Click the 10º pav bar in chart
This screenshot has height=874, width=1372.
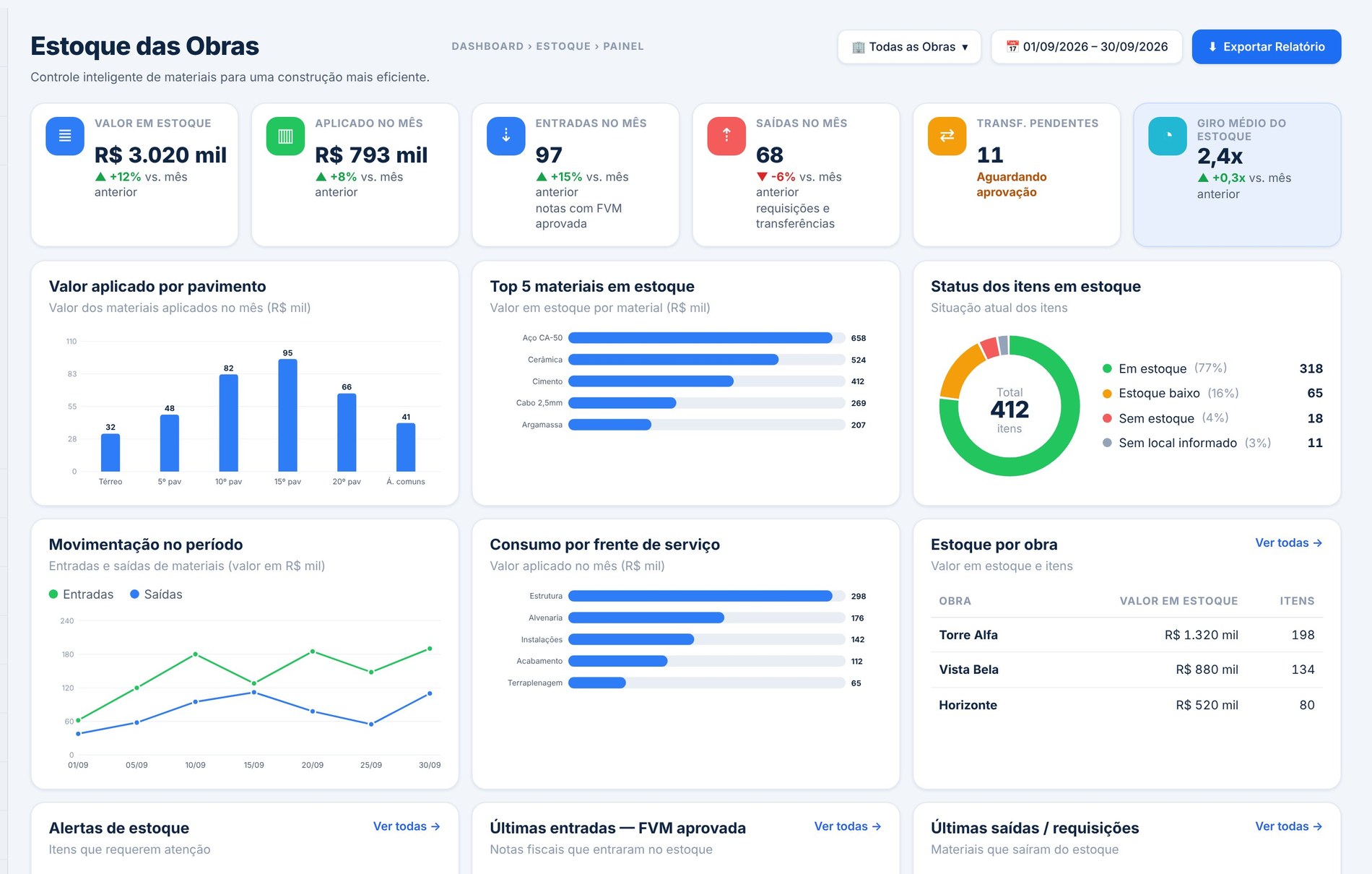[228, 423]
